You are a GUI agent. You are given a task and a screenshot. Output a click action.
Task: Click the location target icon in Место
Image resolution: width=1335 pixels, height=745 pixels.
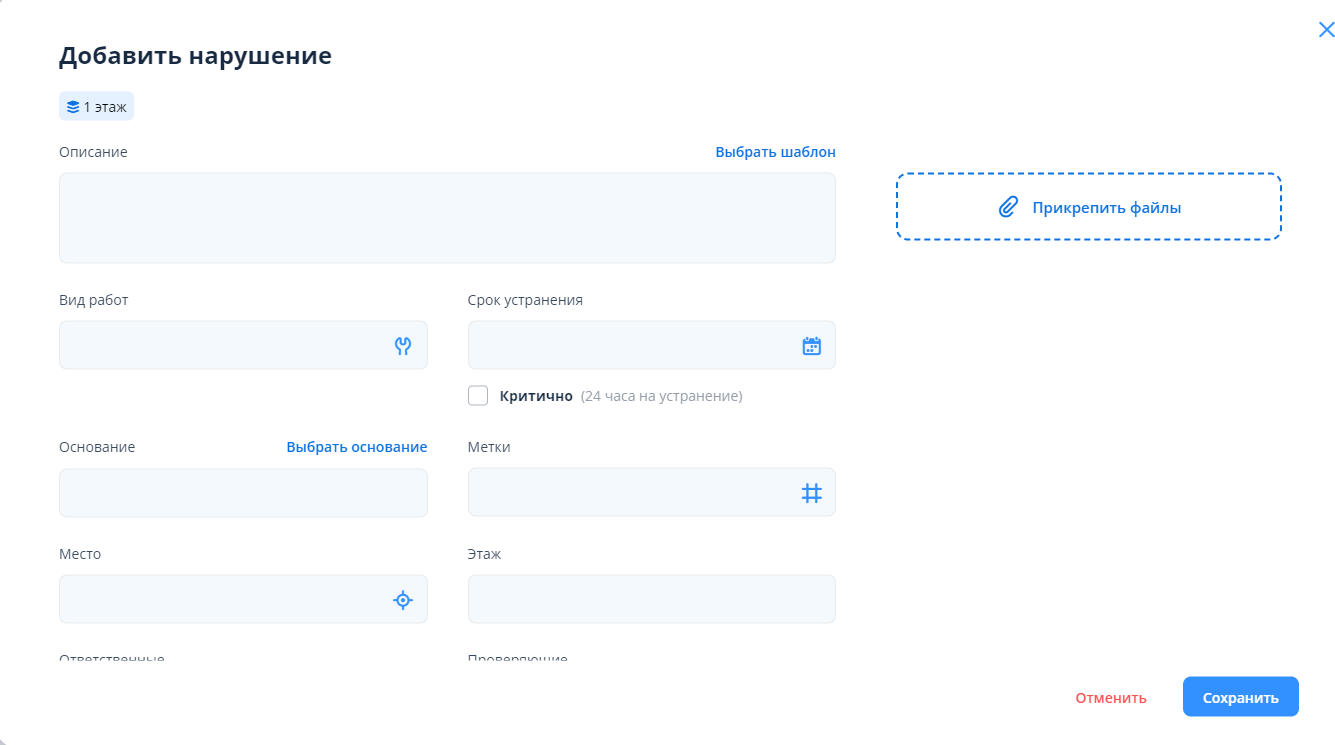(x=403, y=600)
